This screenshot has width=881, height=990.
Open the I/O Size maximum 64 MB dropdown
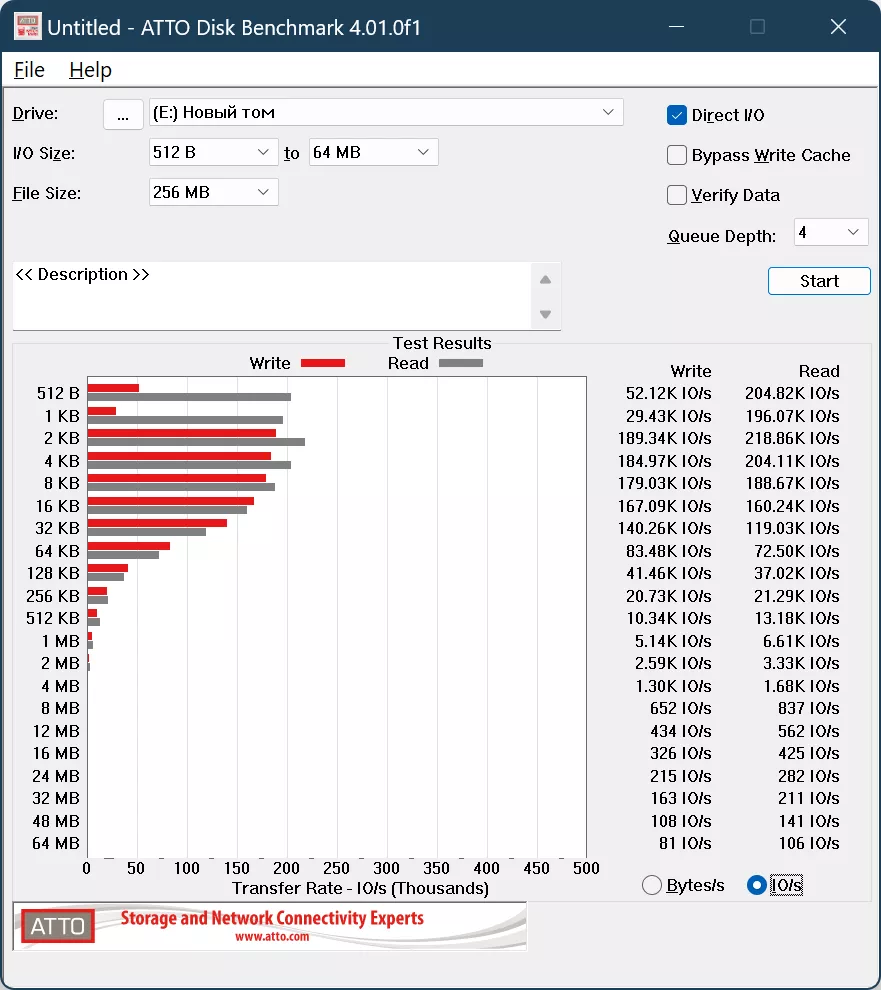(373, 152)
